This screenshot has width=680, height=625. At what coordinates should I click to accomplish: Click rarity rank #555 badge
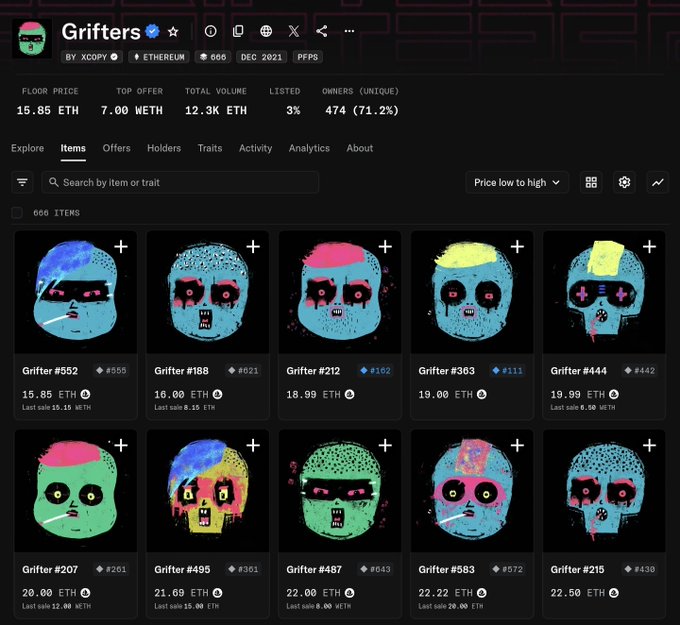(x=111, y=370)
